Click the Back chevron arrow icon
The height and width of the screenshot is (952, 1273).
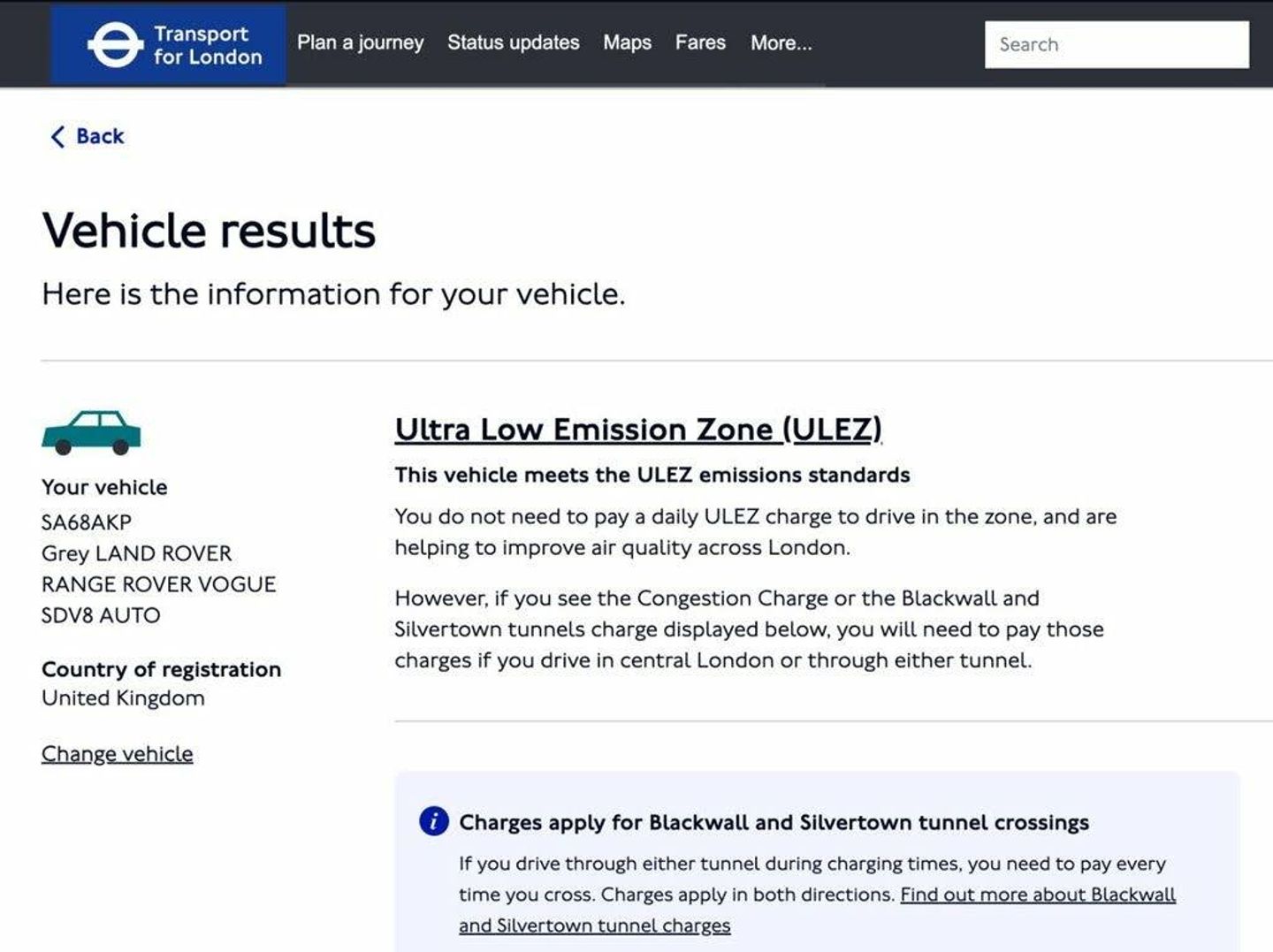coord(57,136)
